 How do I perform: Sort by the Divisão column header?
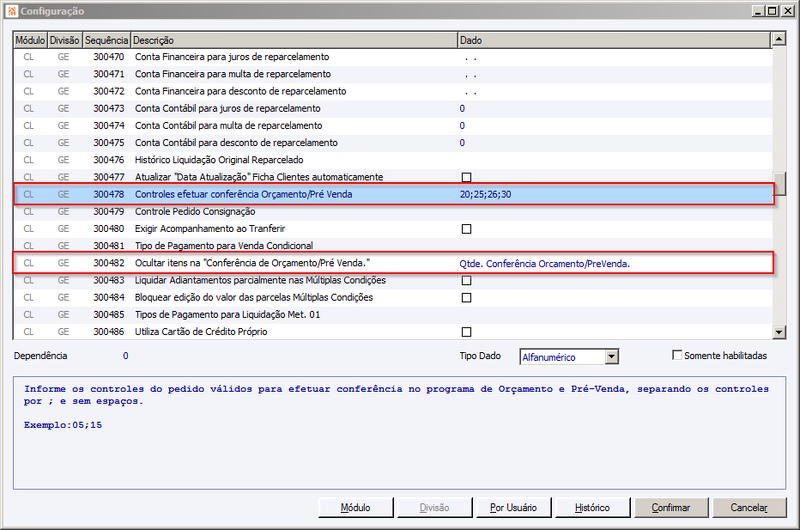click(65, 40)
